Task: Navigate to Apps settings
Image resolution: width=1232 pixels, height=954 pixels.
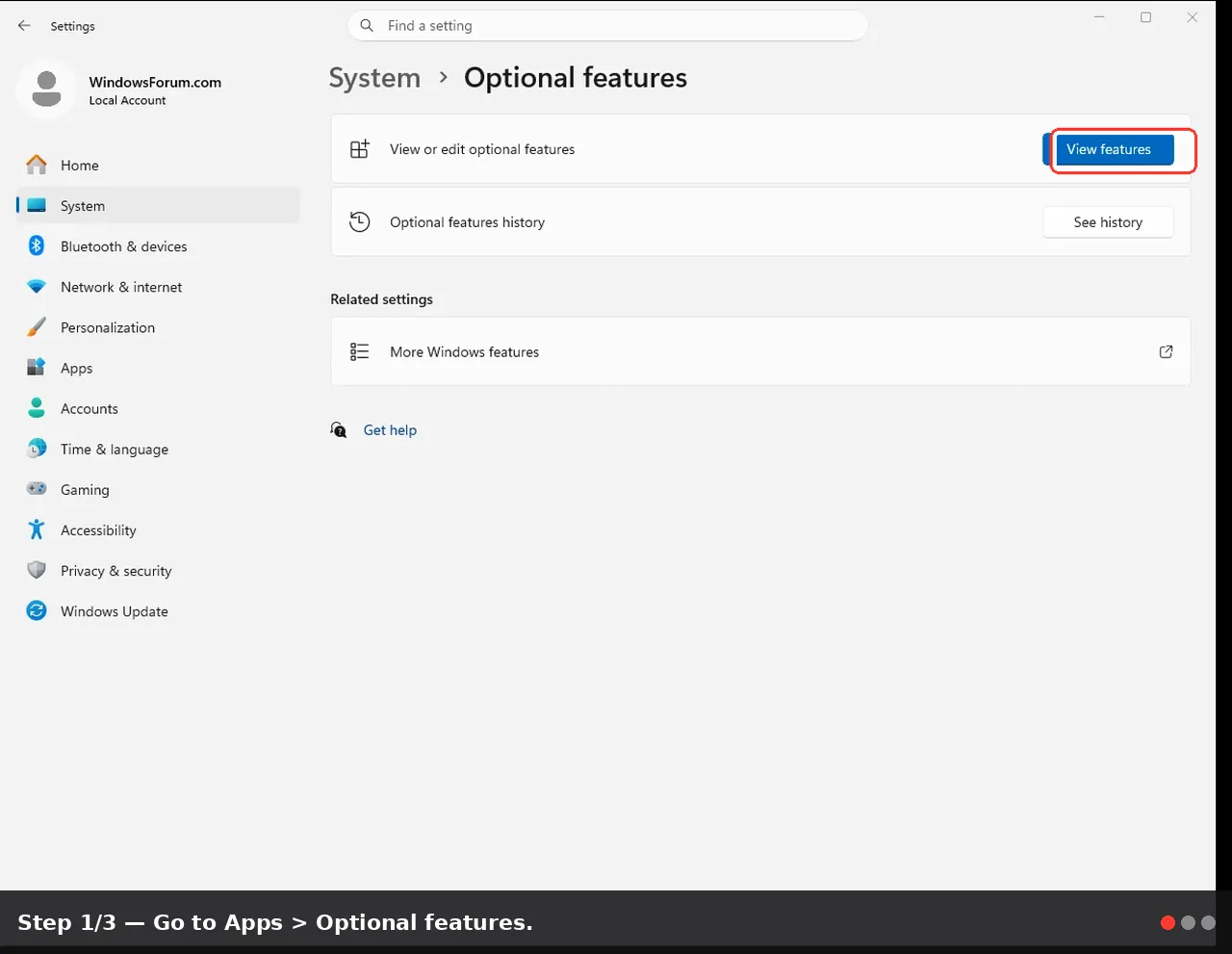Action: [158, 368]
